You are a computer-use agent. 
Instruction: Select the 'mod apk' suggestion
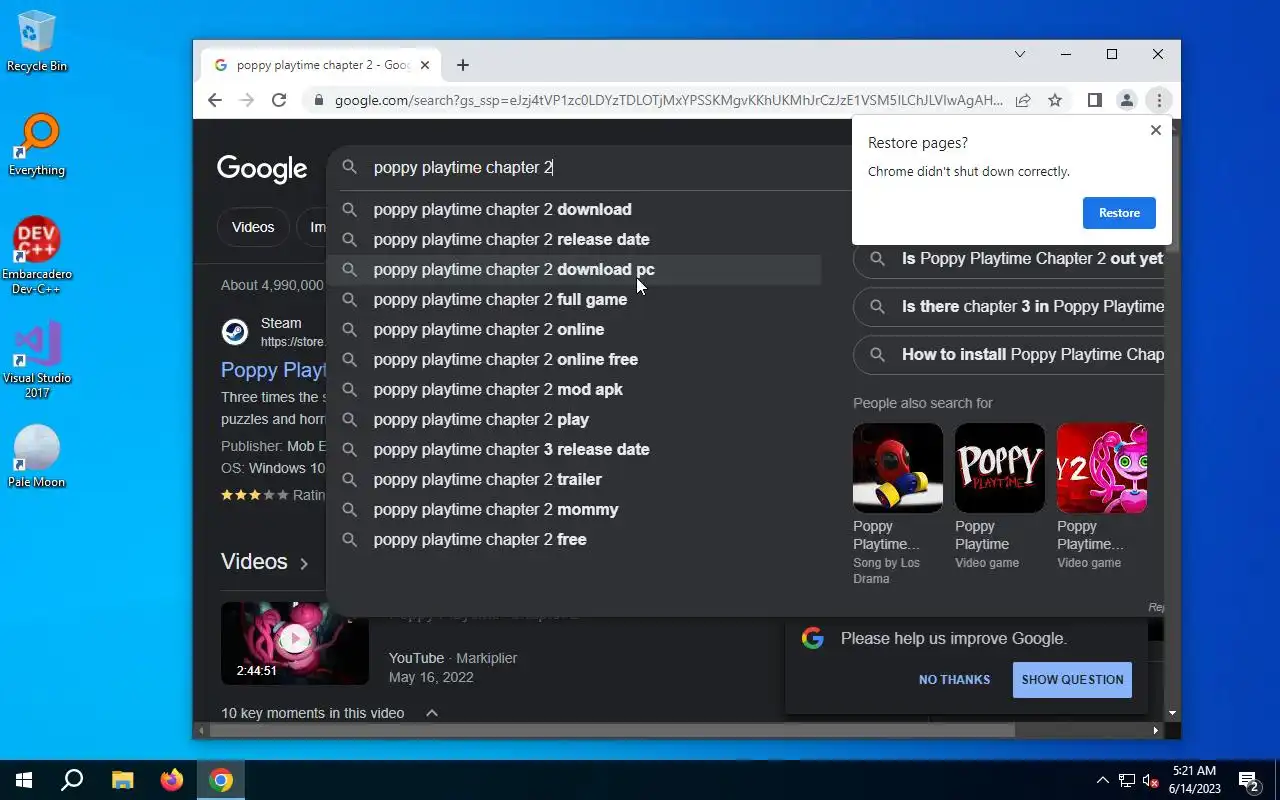point(574,389)
